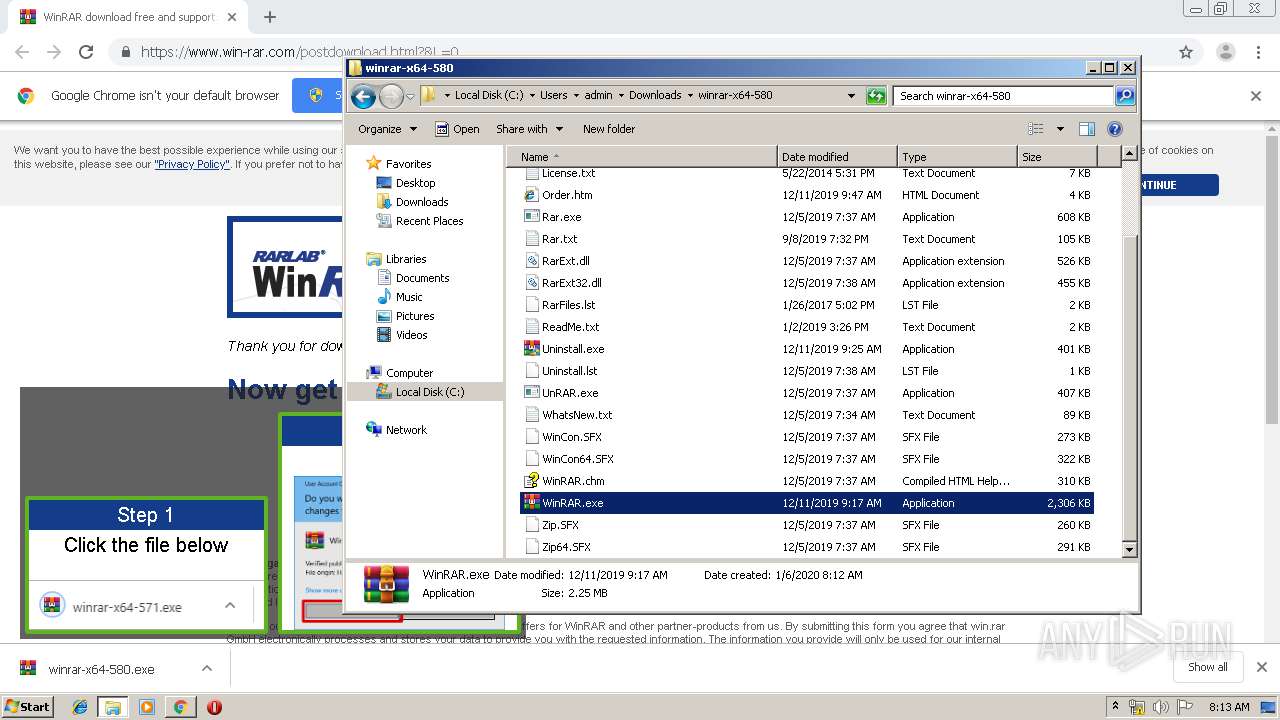Select the WinRAR.exe file icon
Image resolution: width=1280 pixels, height=720 pixels.
click(x=532, y=503)
